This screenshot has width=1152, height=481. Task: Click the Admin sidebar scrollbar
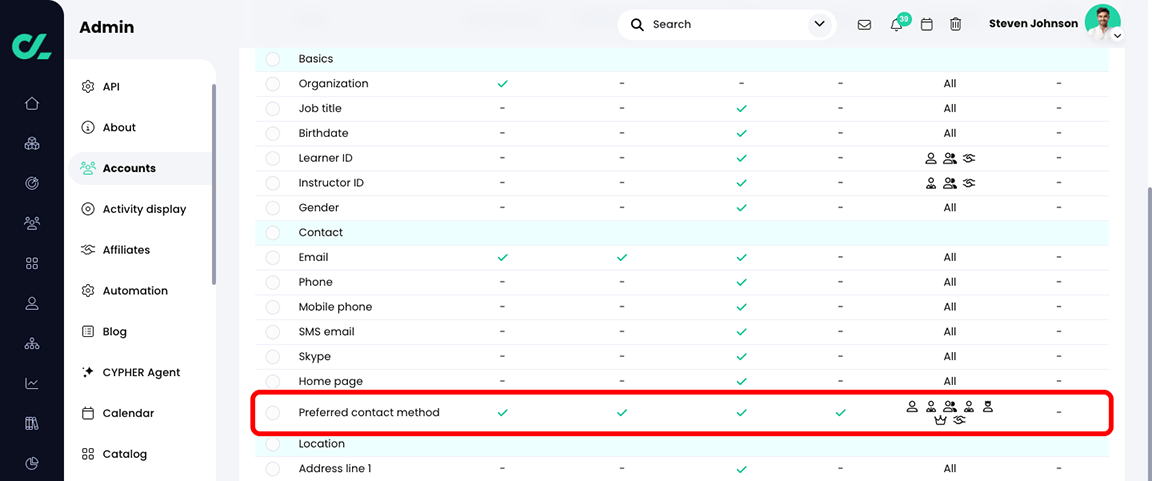click(x=214, y=184)
